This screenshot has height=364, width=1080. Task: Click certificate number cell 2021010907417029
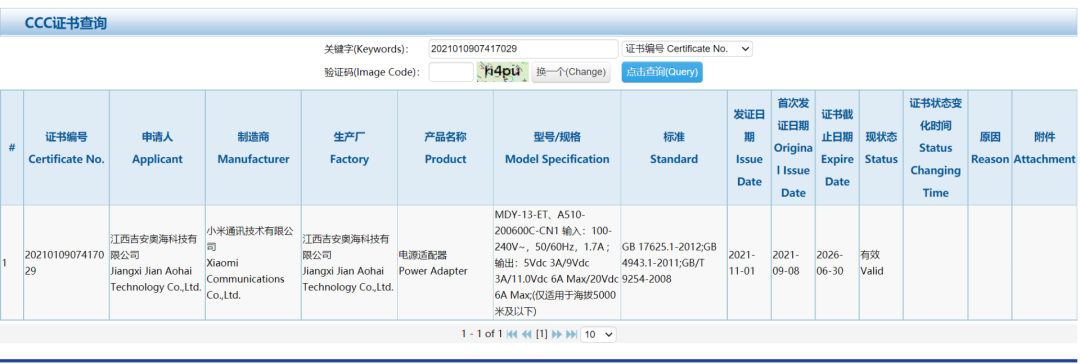66,263
